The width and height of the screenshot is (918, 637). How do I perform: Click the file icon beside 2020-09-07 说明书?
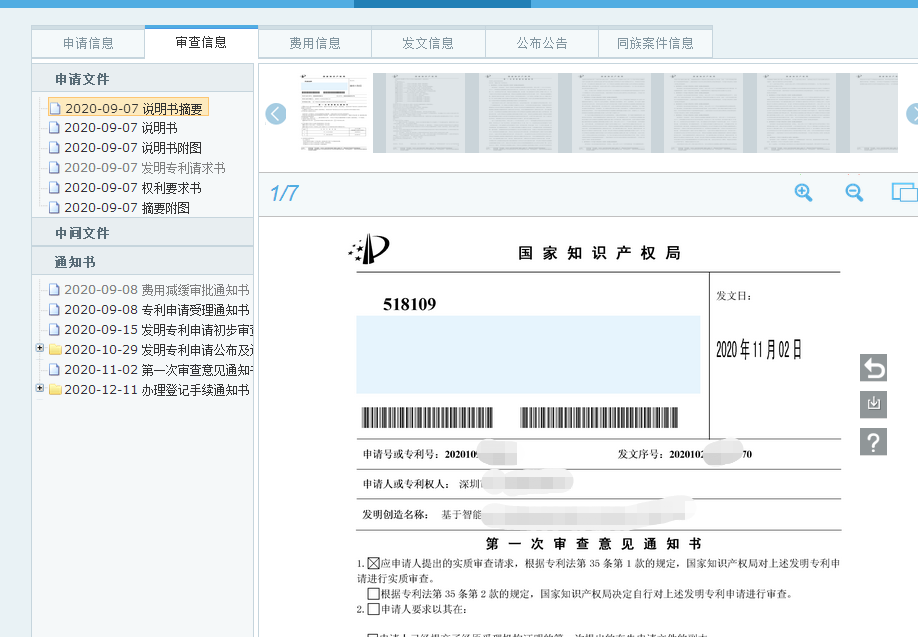(56, 127)
